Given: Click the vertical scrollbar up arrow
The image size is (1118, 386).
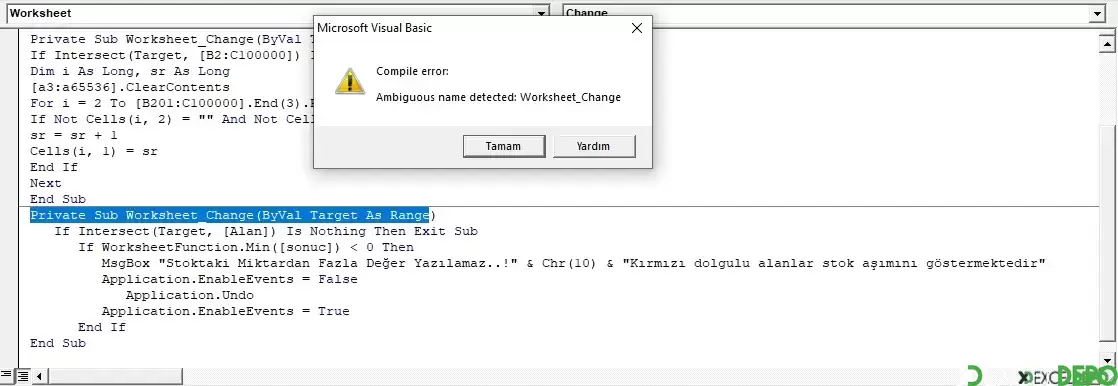Looking at the screenshot, I should (1109, 44).
